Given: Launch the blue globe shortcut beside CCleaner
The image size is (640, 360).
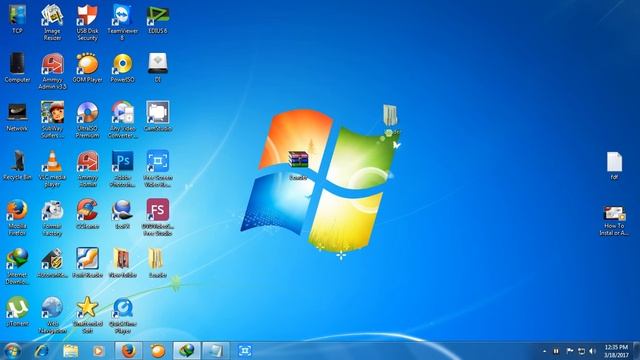Looking at the screenshot, I should 122,214.
